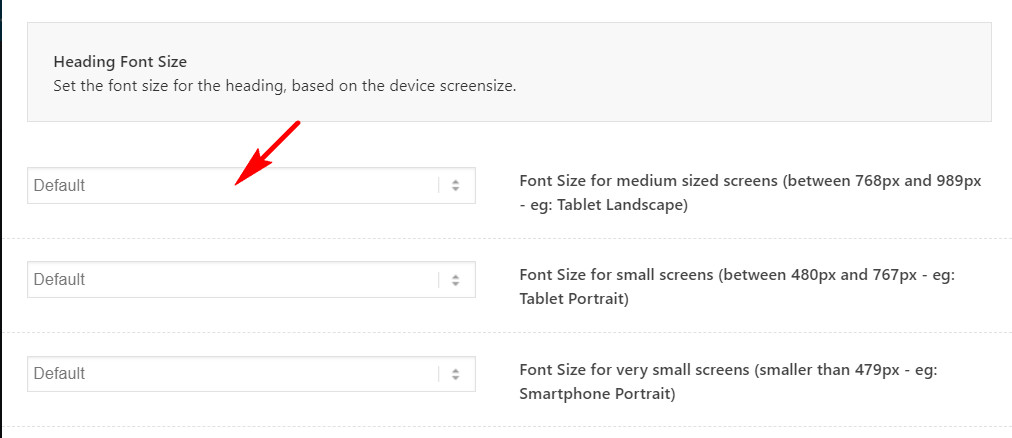Click the 'Tablet Landscape)' text line

click(603, 206)
